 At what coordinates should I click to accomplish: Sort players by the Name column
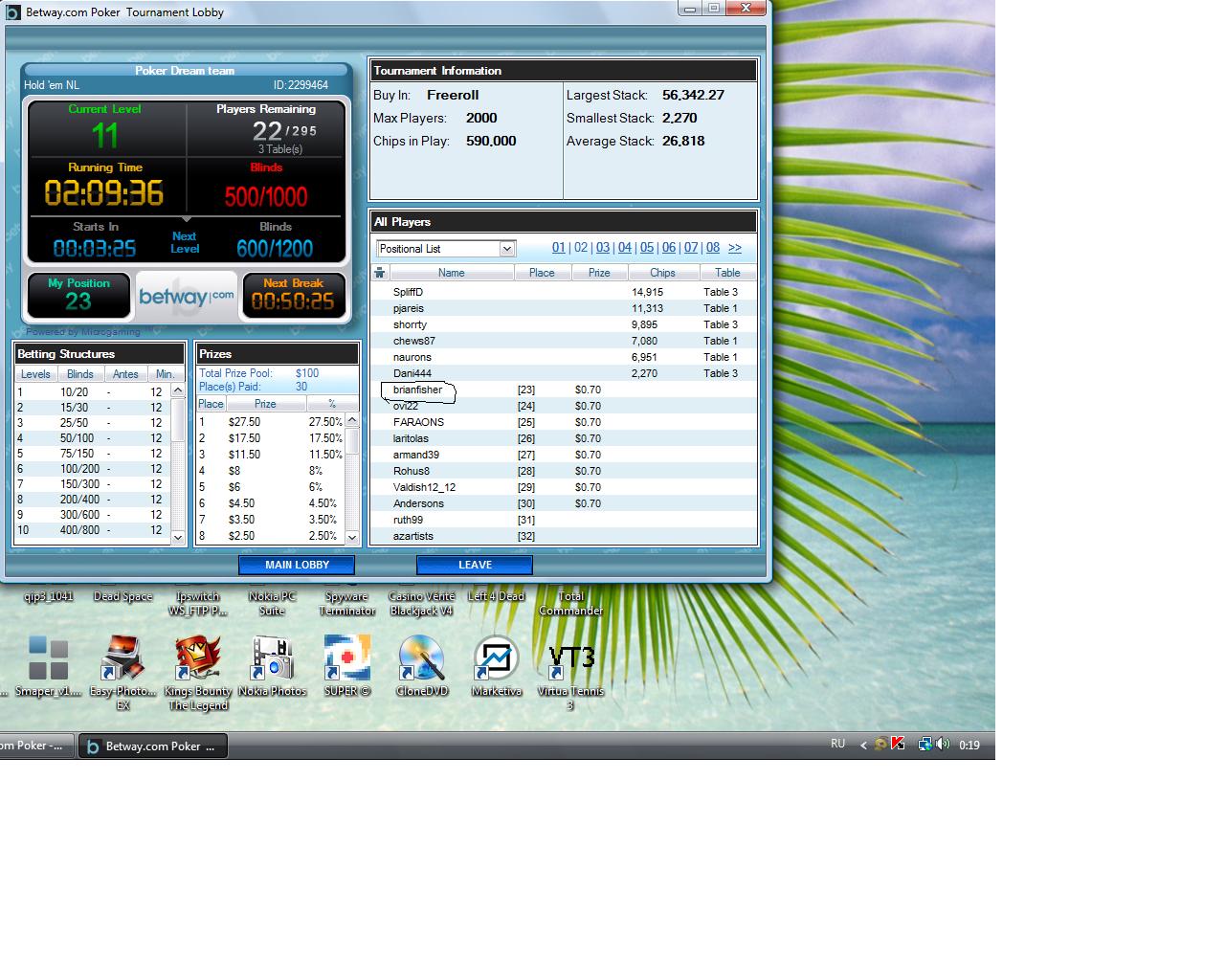pos(451,273)
